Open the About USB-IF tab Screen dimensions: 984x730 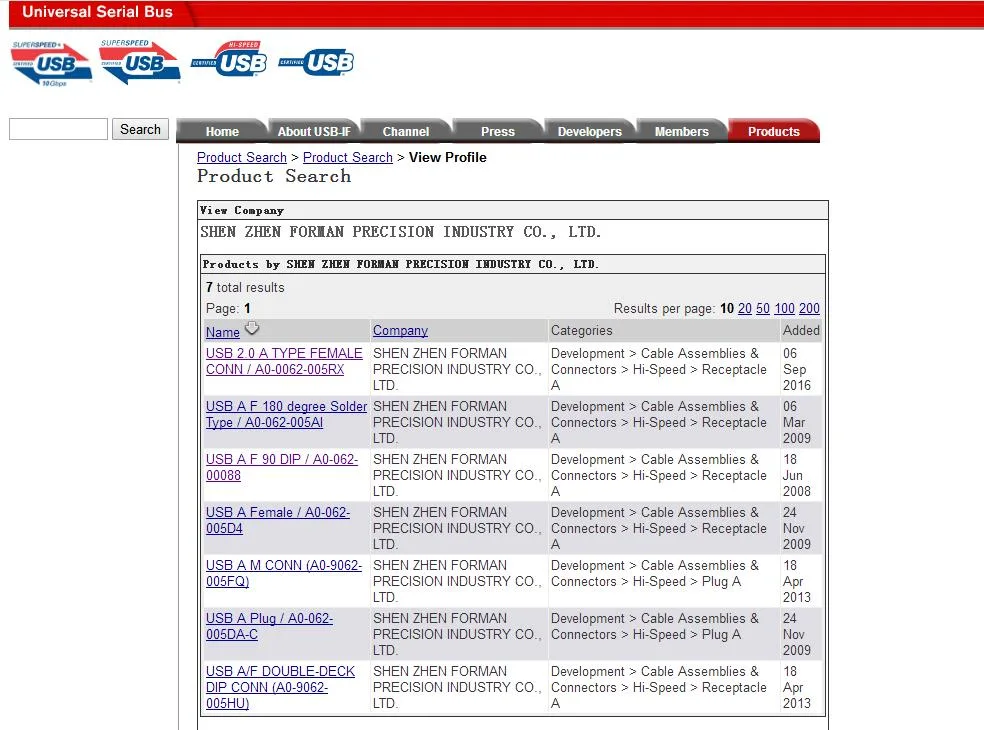coord(314,131)
